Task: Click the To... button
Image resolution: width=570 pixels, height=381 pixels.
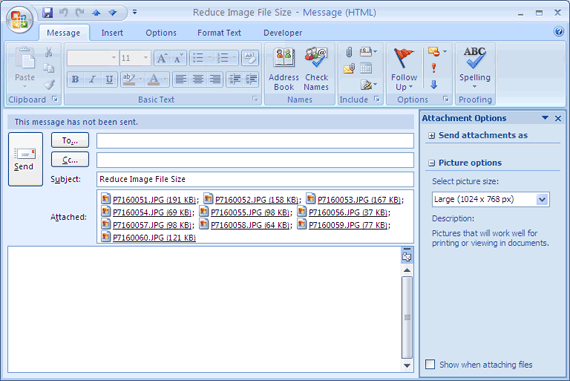Action: [70, 140]
